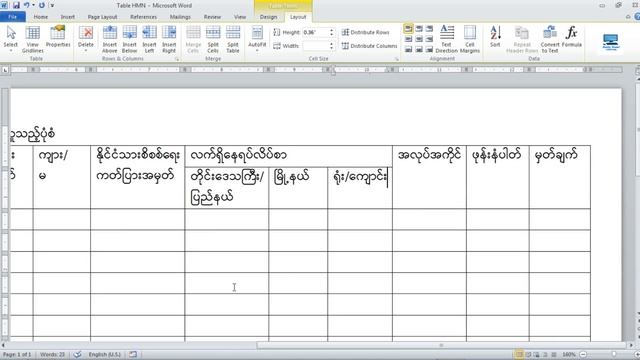Click the zoom out minus button
This screenshot has width=640, height=360.
click(583, 354)
